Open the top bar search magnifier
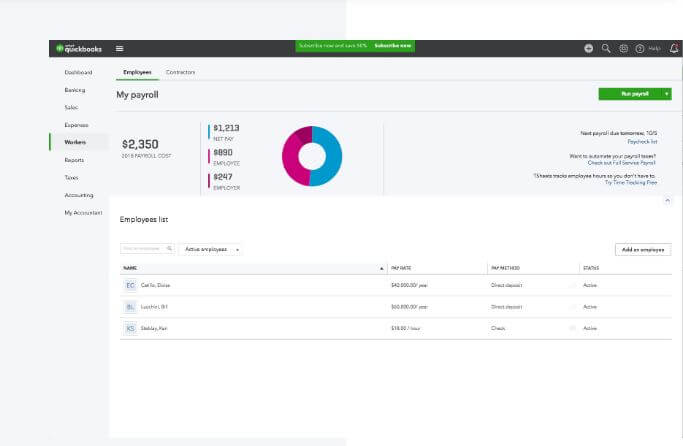The height and width of the screenshot is (446, 683). tap(606, 48)
